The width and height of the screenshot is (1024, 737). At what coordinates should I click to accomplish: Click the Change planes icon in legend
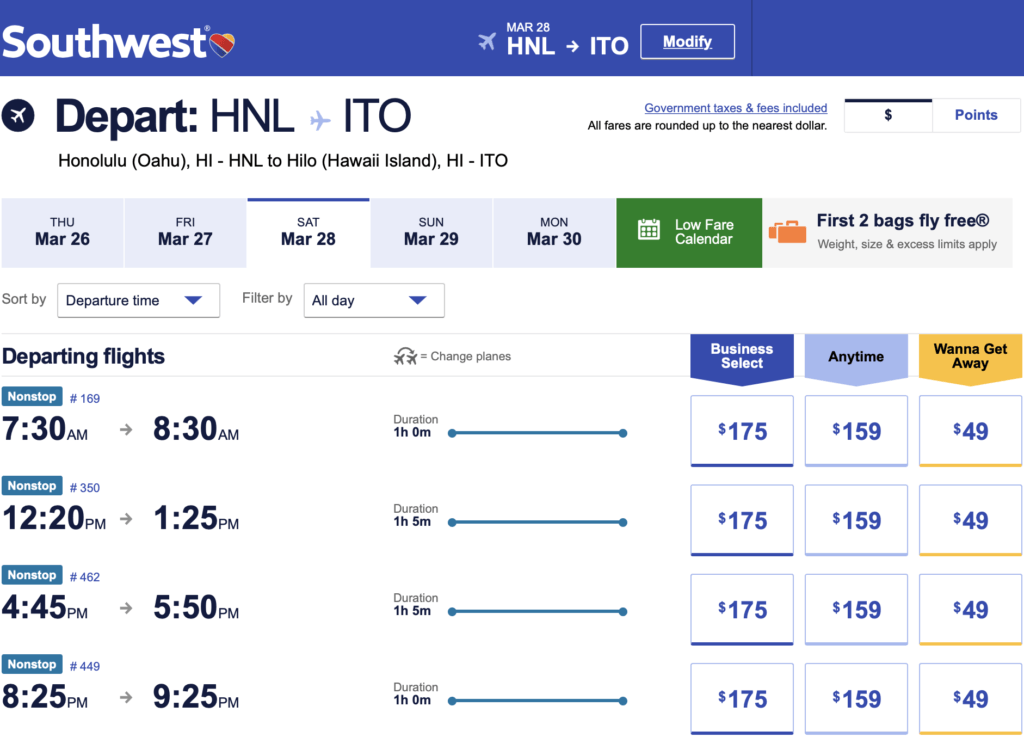[x=405, y=356]
